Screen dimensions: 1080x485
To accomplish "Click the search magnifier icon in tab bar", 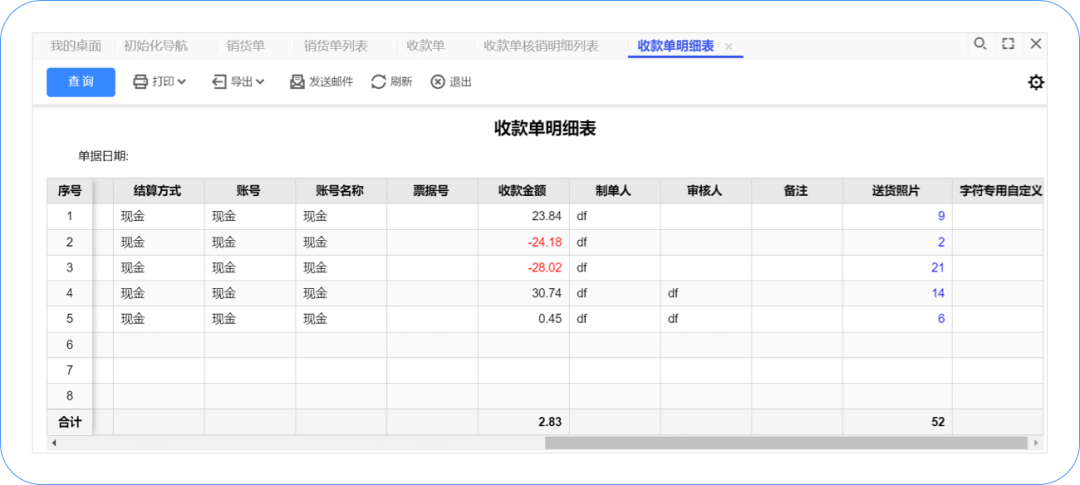I will coord(979,44).
